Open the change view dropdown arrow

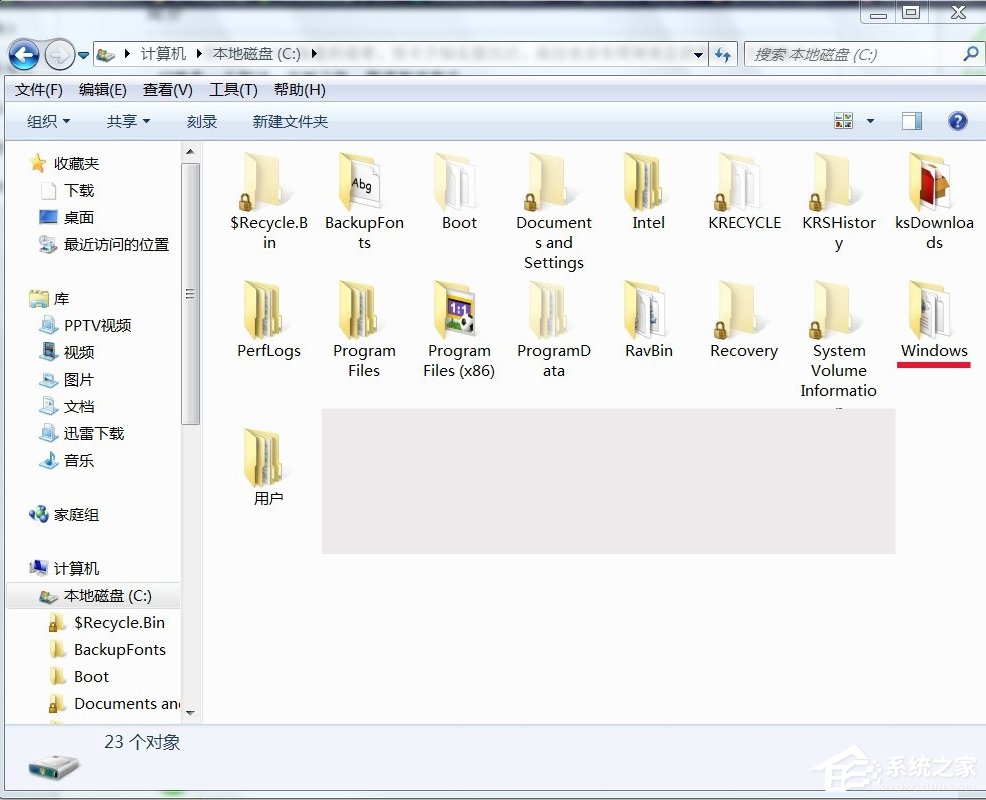868,120
